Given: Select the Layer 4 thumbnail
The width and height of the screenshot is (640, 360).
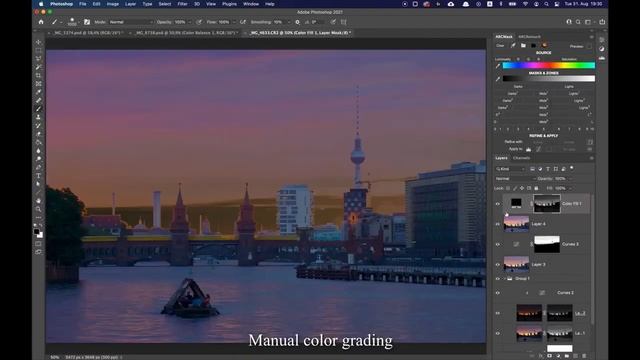Looking at the screenshot, I should [x=516, y=224].
